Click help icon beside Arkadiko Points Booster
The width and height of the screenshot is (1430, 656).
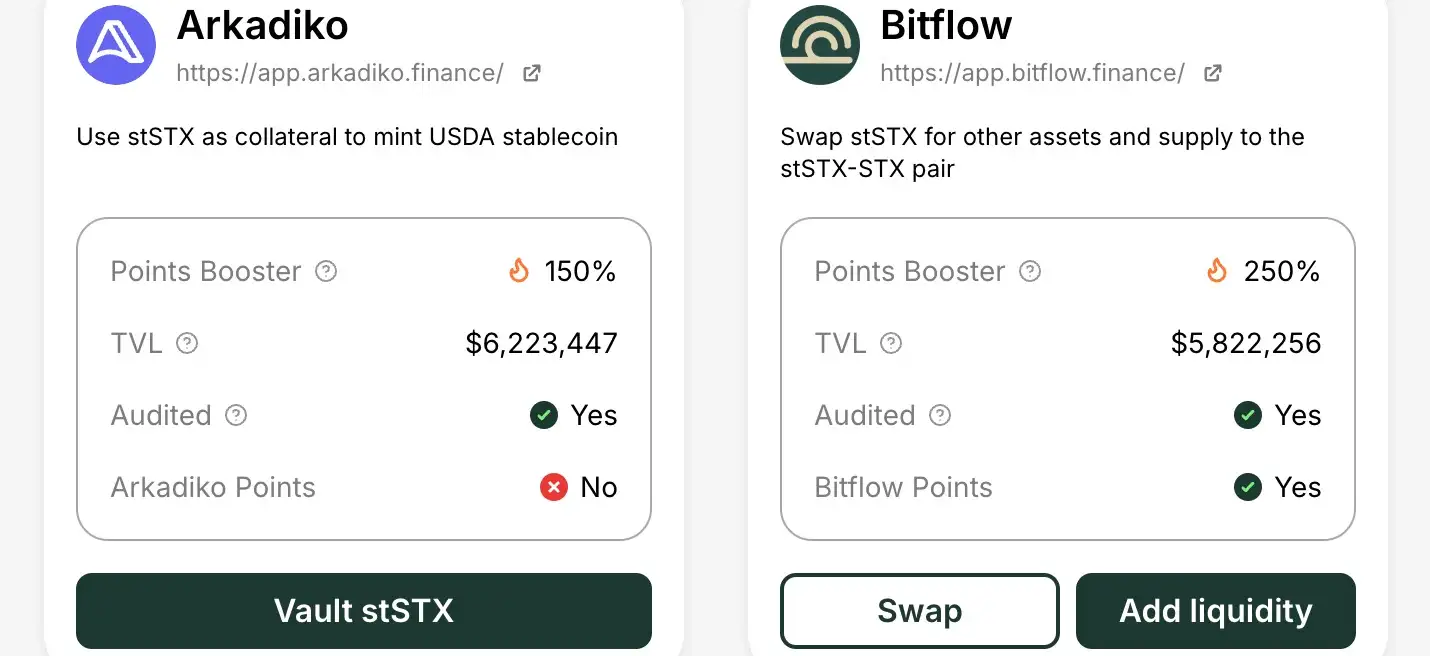pyautogui.click(x=326, y=271)
